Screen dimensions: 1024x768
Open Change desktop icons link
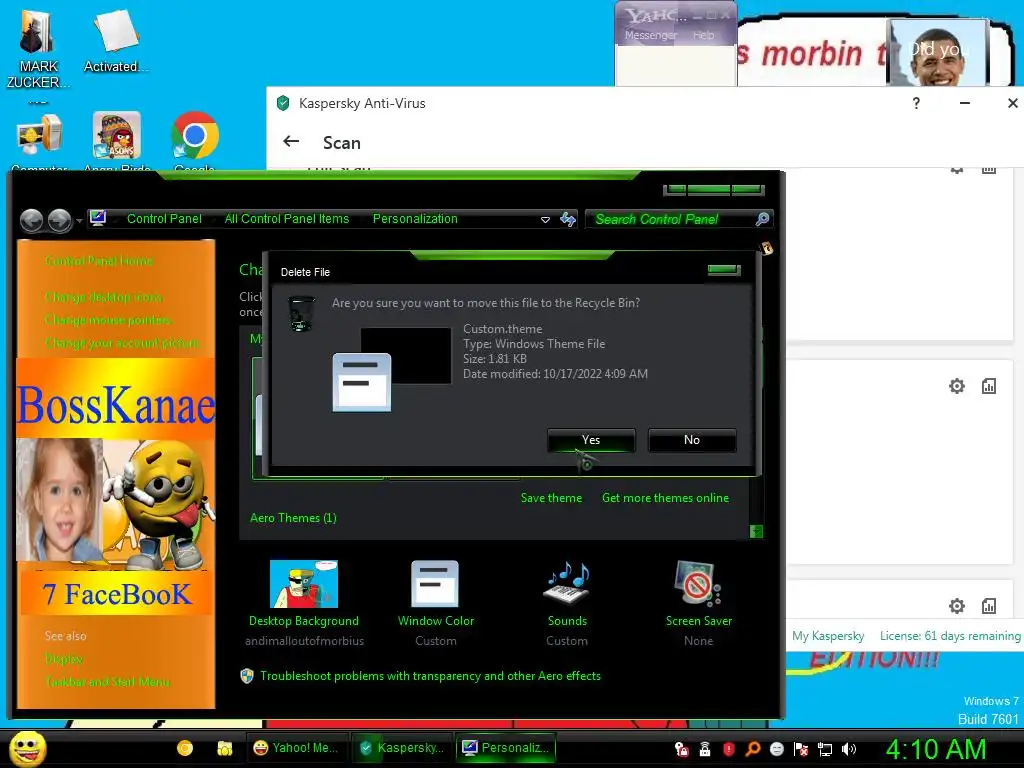[x=103, y=297]
